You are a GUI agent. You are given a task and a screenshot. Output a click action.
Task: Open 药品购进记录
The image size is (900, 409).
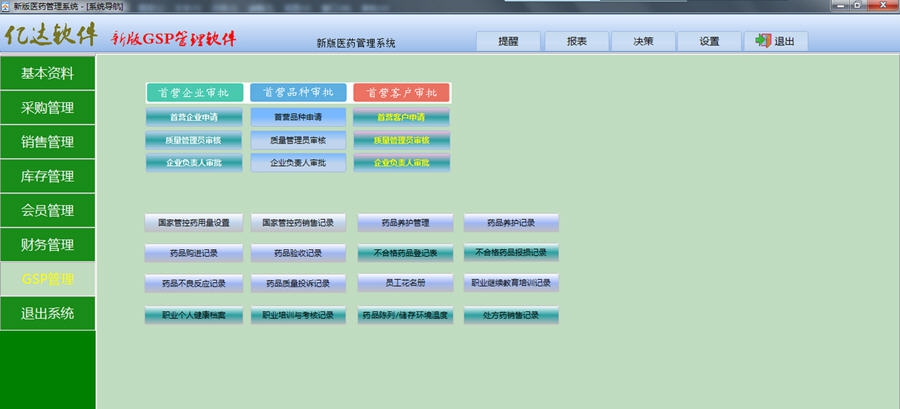[194, 252]
